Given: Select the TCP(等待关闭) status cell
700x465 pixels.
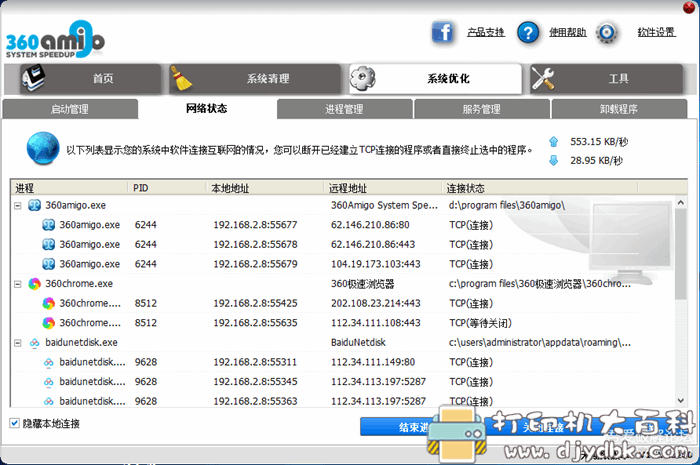Looking at the screenshot, I should 480,323.
